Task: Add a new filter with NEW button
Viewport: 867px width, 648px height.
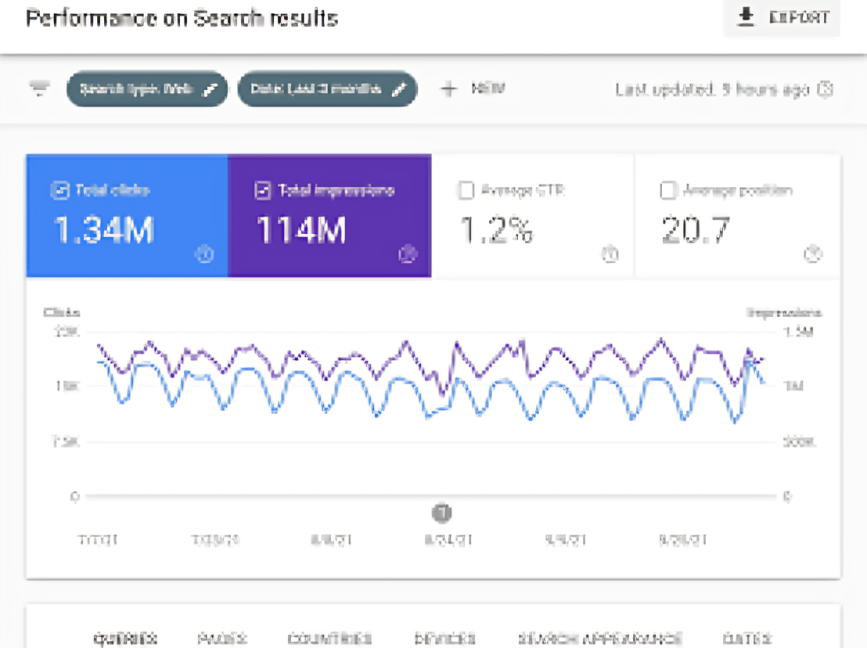Action: tap(473, 89)
